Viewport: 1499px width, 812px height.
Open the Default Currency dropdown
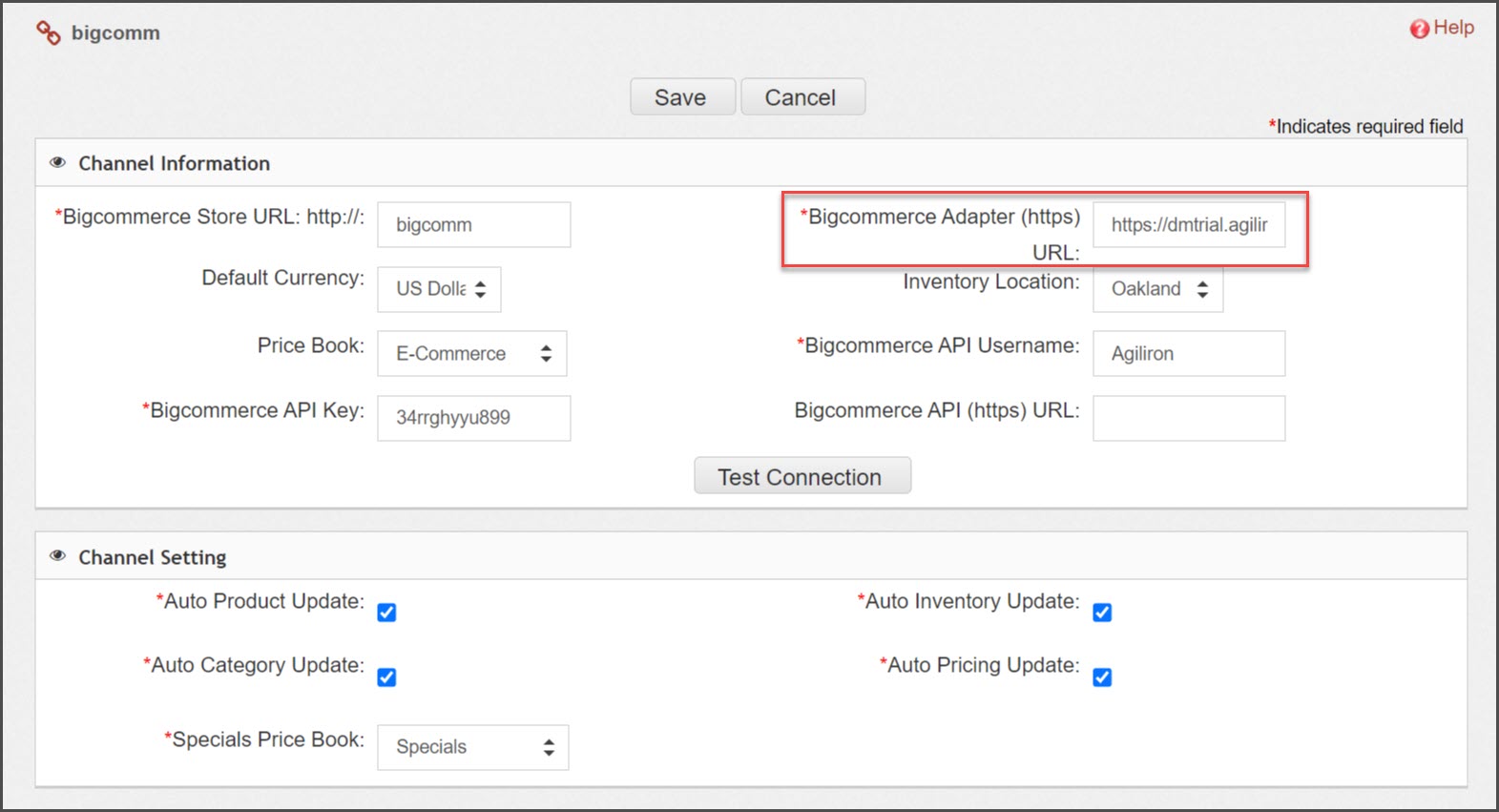pyautogui.click(x=439, y=289)
